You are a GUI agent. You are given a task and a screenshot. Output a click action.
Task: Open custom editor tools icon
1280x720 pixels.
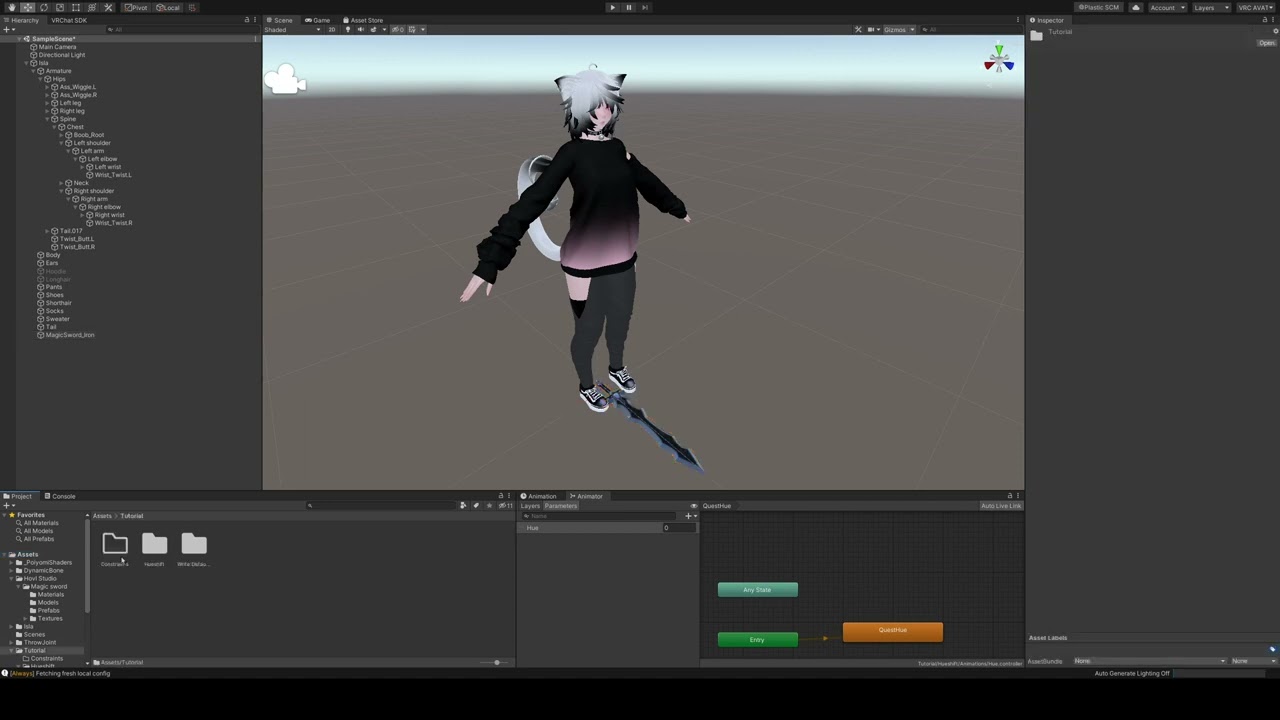point(108,7)
